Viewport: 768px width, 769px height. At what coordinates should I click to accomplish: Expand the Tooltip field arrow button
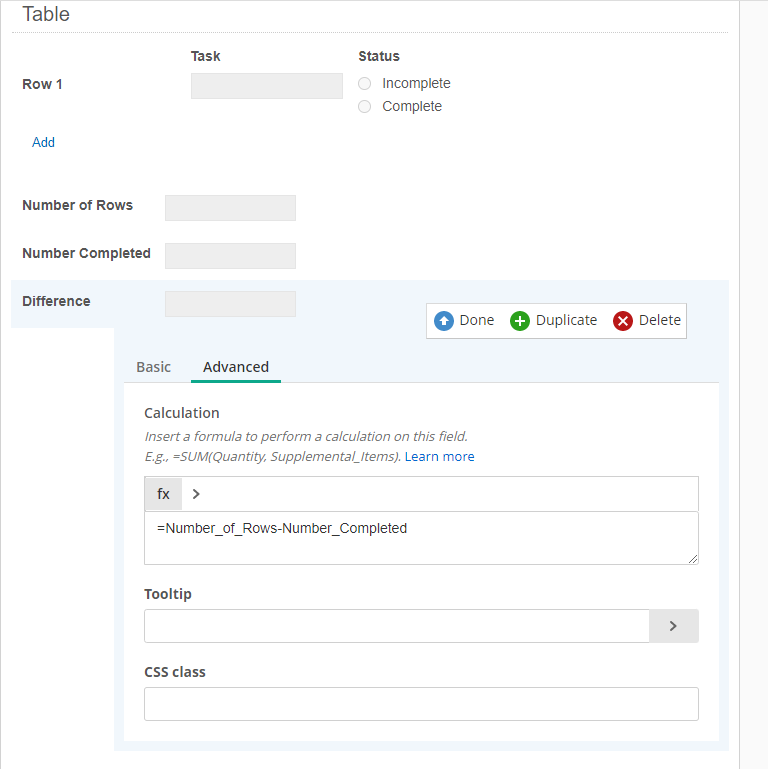(674, 626)
